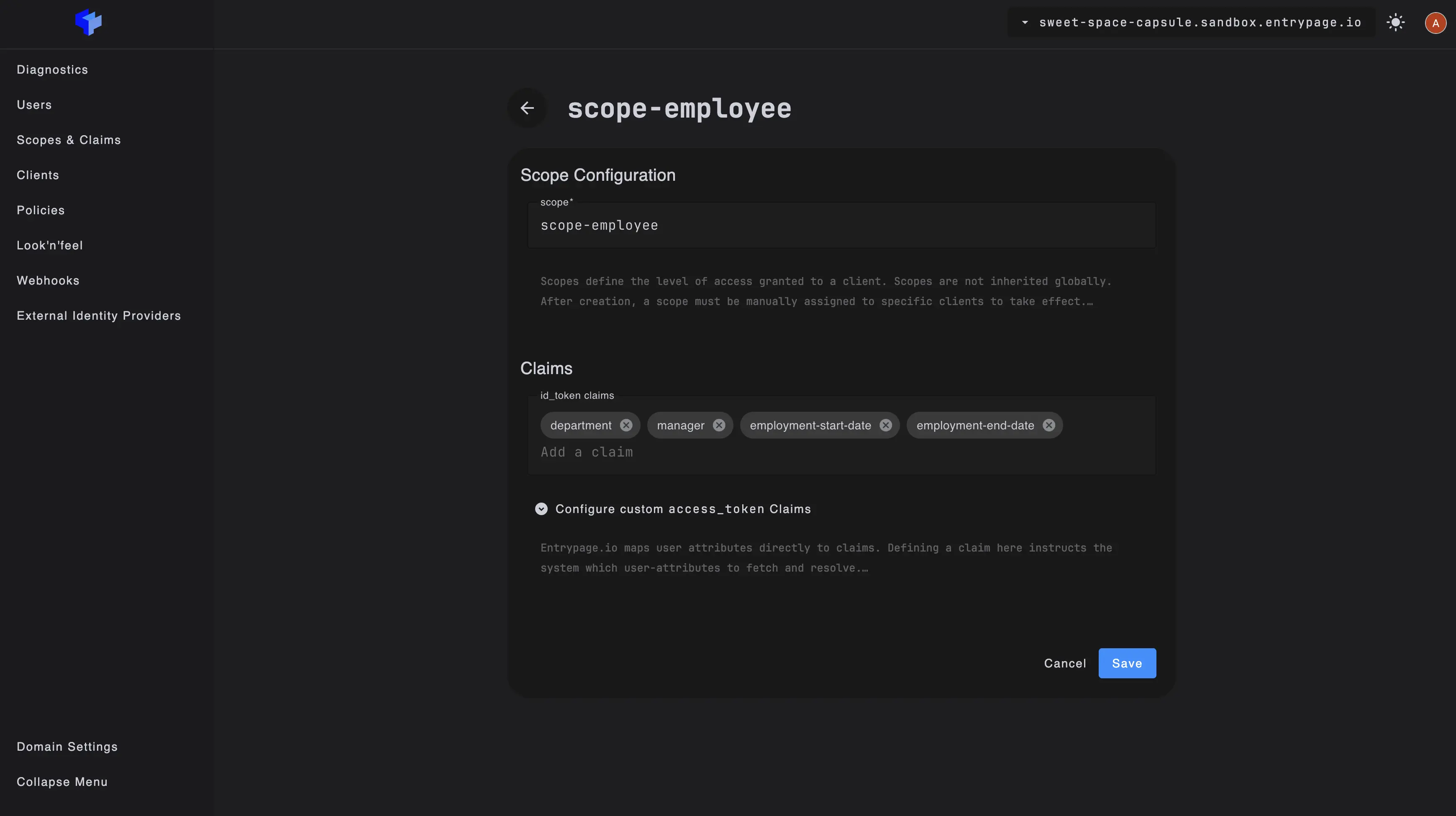Click the scope name input field
The image size is (1456, 816).
(841, 225)
